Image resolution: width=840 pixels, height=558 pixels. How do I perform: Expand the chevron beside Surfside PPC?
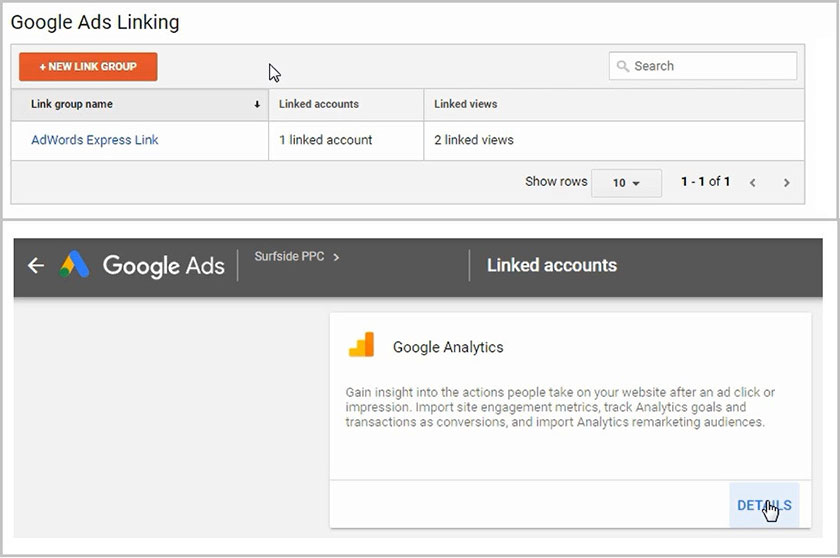pyautogui.click(x=337, y=257)
